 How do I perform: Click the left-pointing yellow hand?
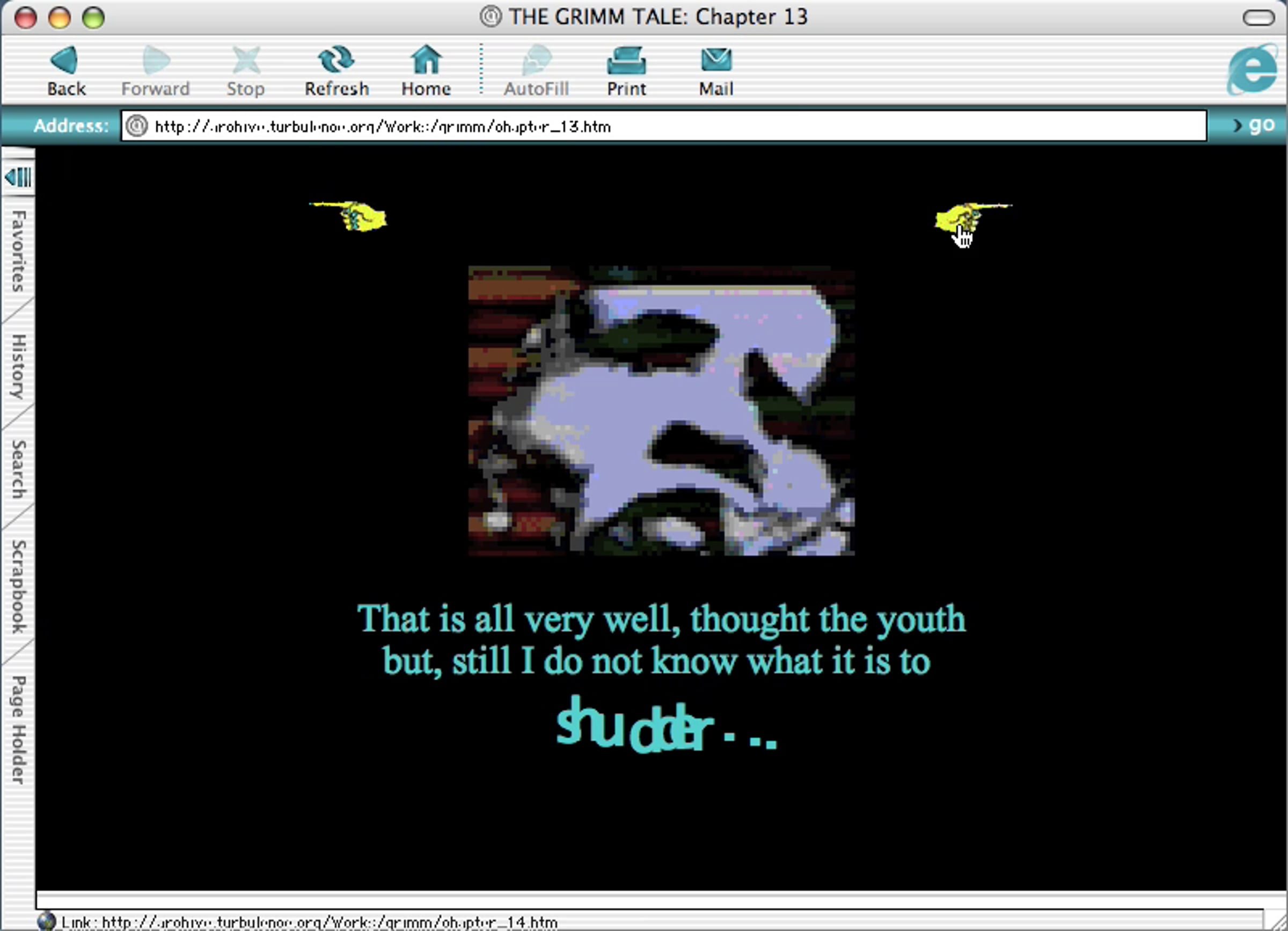349,216
